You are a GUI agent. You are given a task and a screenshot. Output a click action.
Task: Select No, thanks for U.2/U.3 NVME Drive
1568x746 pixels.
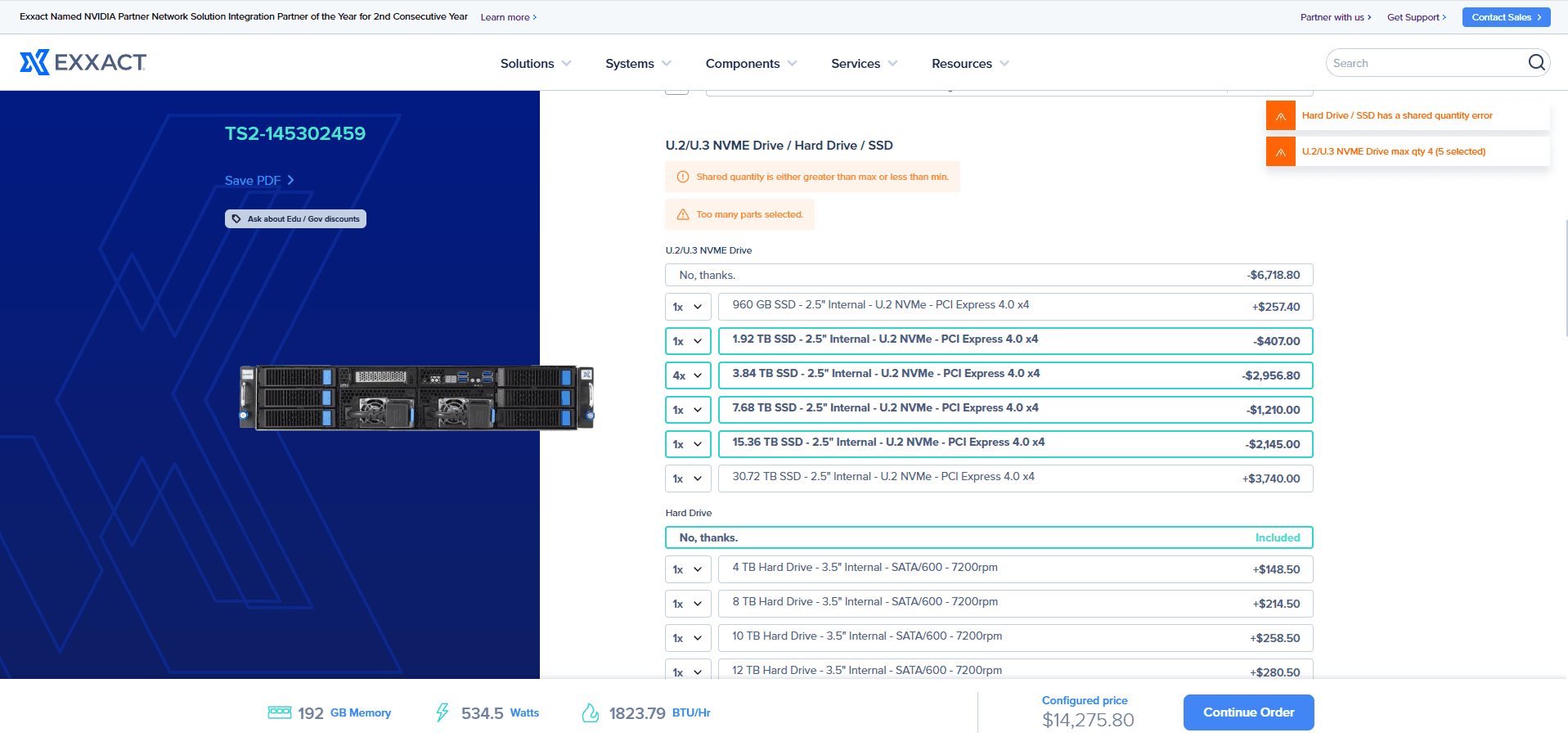click(x=989, y=275)
